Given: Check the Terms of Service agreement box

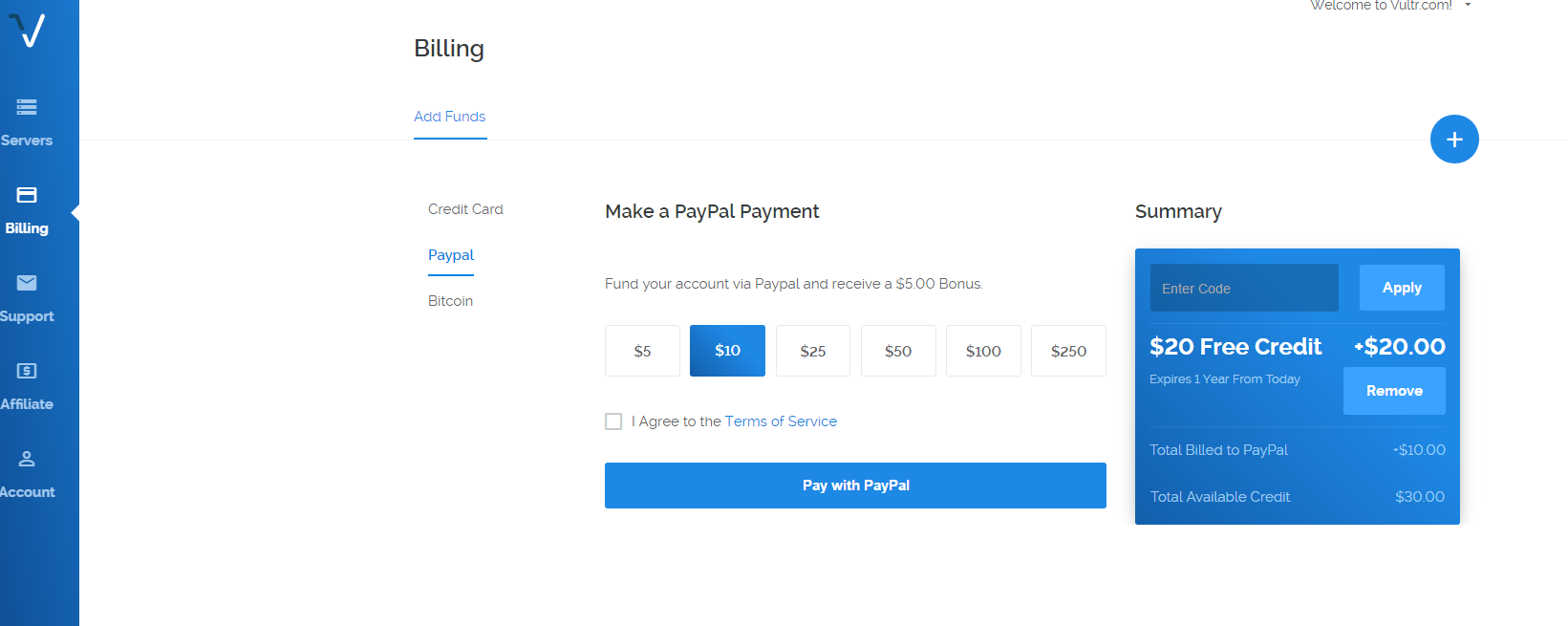Looking at the screenshot, I should tap(613, 421).
